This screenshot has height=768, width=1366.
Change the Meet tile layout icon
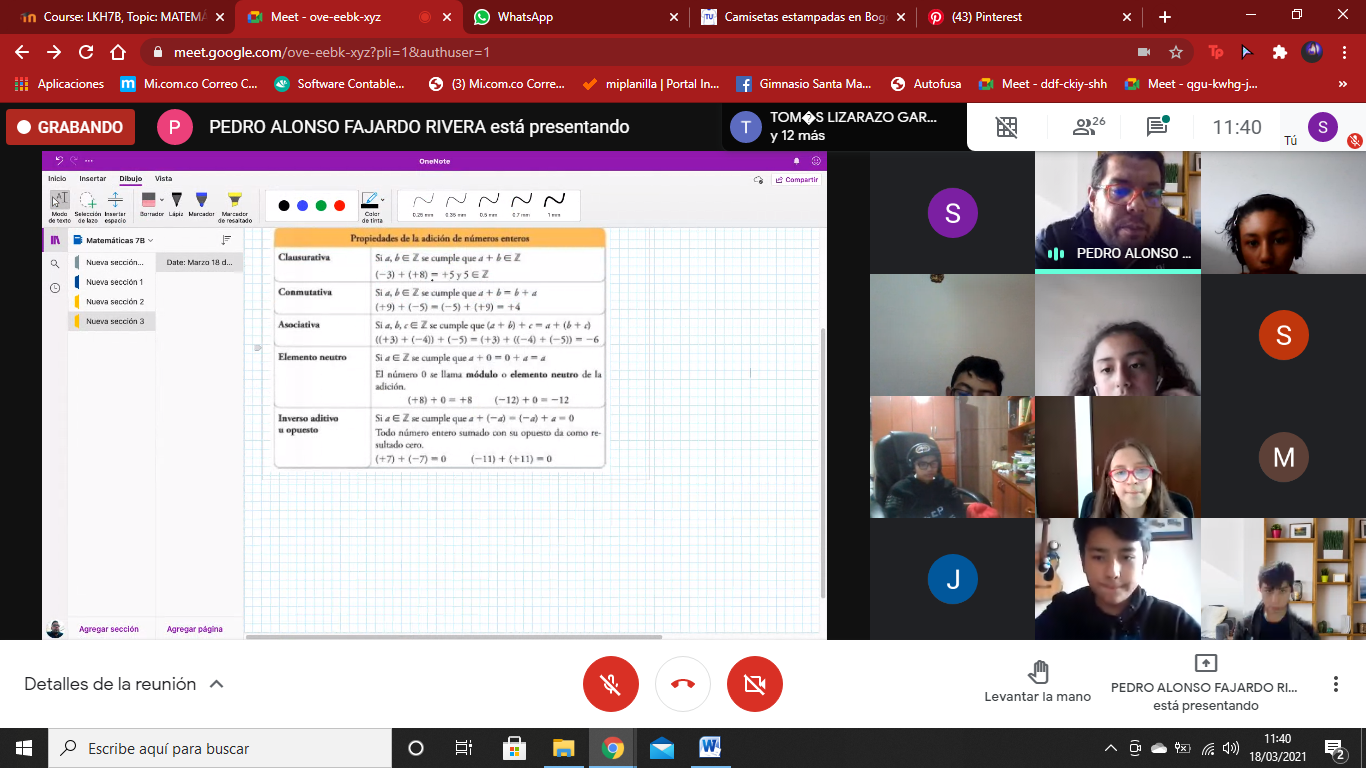(x=1007, y=127)
